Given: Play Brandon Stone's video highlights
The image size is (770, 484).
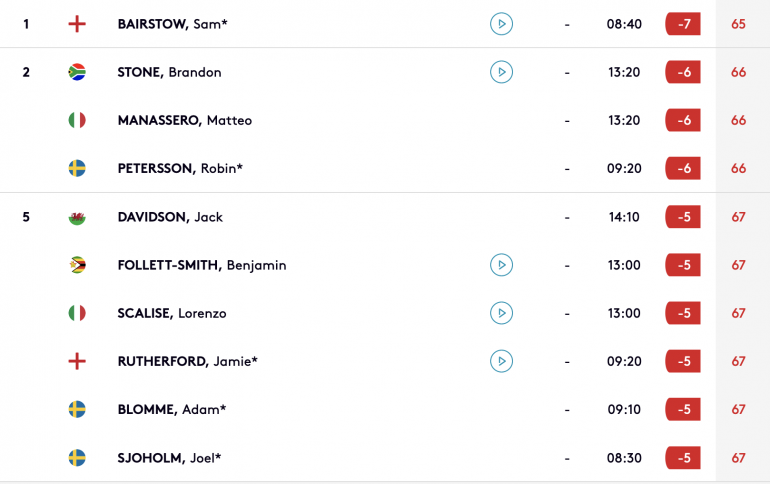Looking at the screenshot, I should point(501,72).
